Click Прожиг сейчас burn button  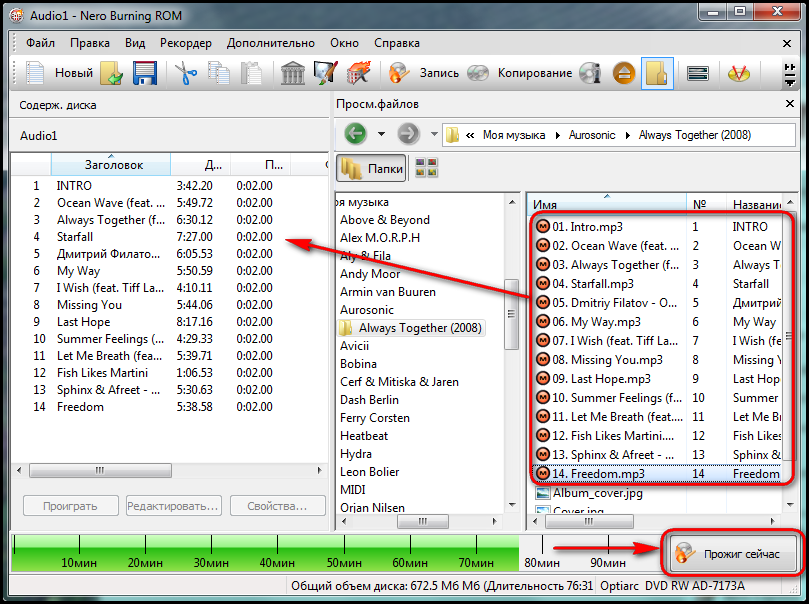coord(733,553)
